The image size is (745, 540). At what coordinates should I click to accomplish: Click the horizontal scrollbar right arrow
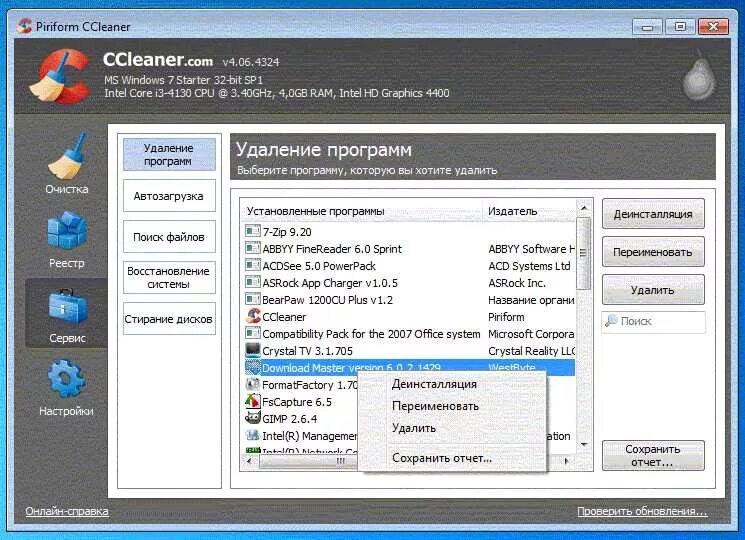[x=566, y=461]
